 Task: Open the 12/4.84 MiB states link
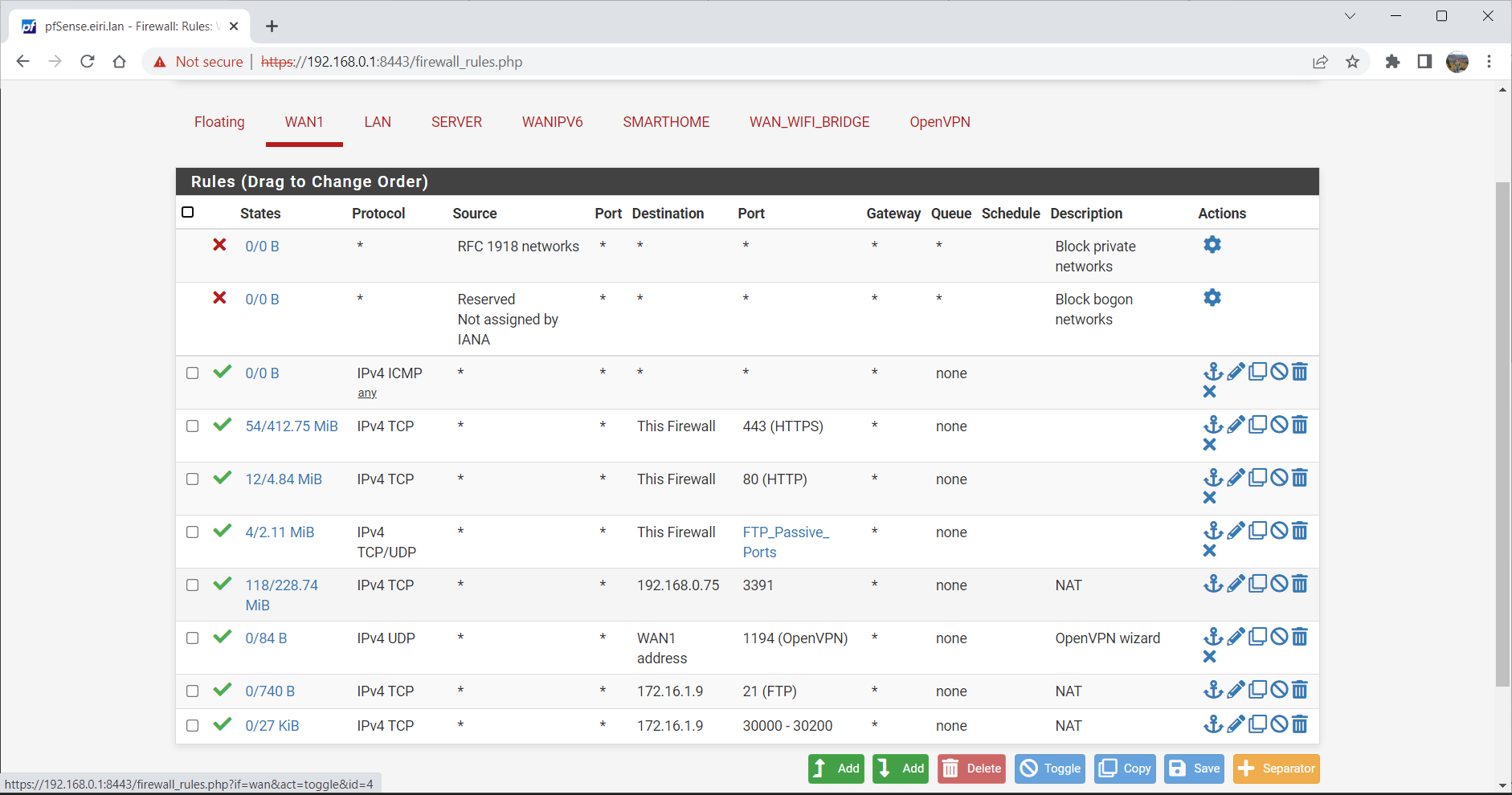(x=284, y=479)
